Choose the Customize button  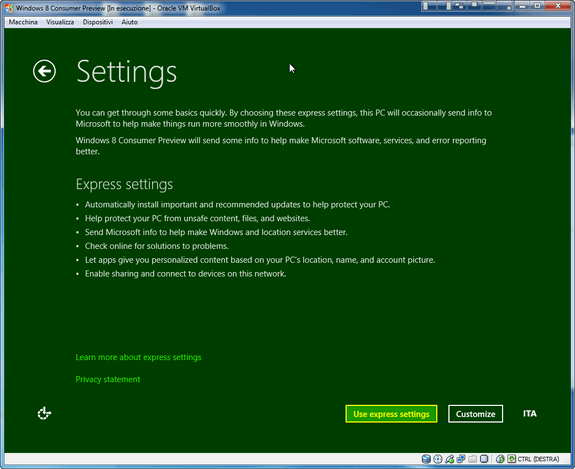[475, 414]
